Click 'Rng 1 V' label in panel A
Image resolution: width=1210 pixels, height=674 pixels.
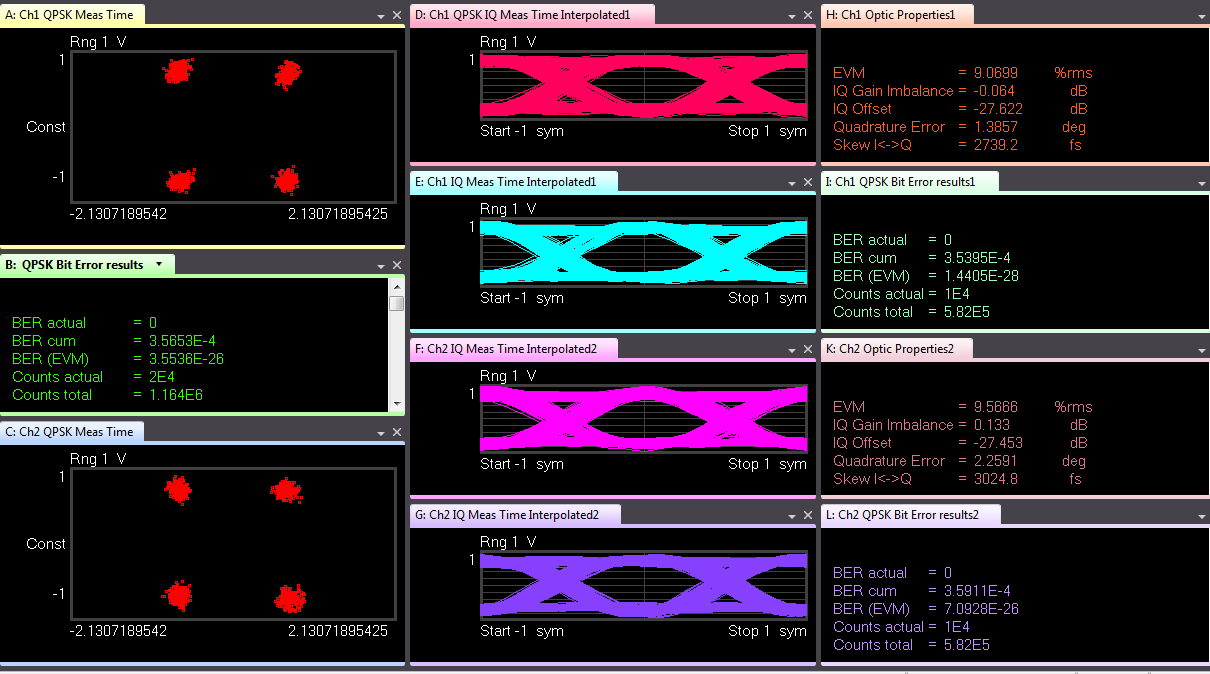98,41
